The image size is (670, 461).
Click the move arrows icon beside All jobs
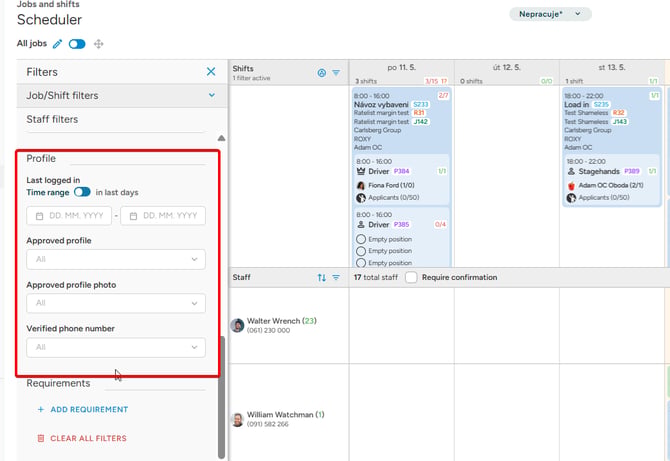pyautogui.click(x=98, y=44)
